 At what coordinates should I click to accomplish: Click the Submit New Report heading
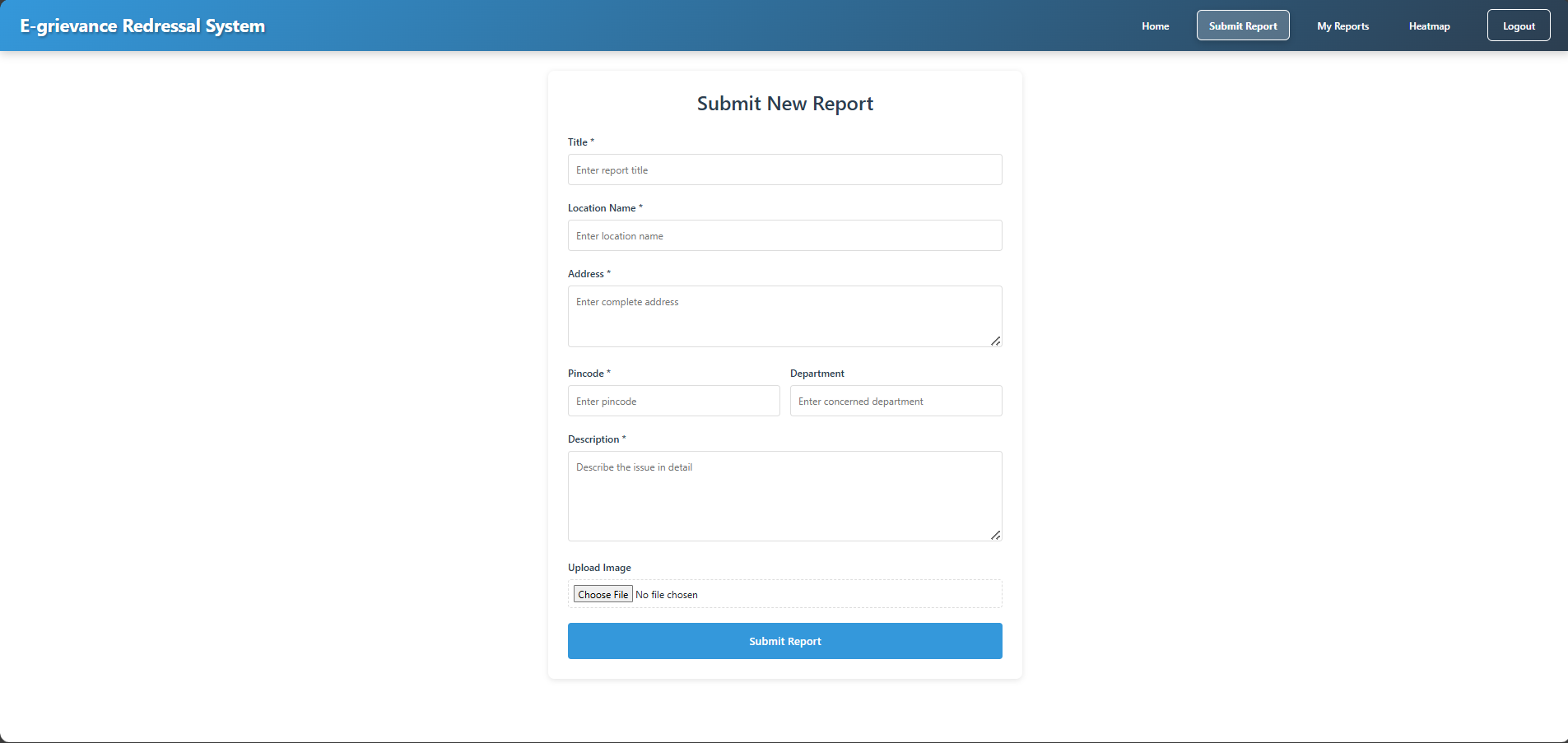click(x=784, y=104)
